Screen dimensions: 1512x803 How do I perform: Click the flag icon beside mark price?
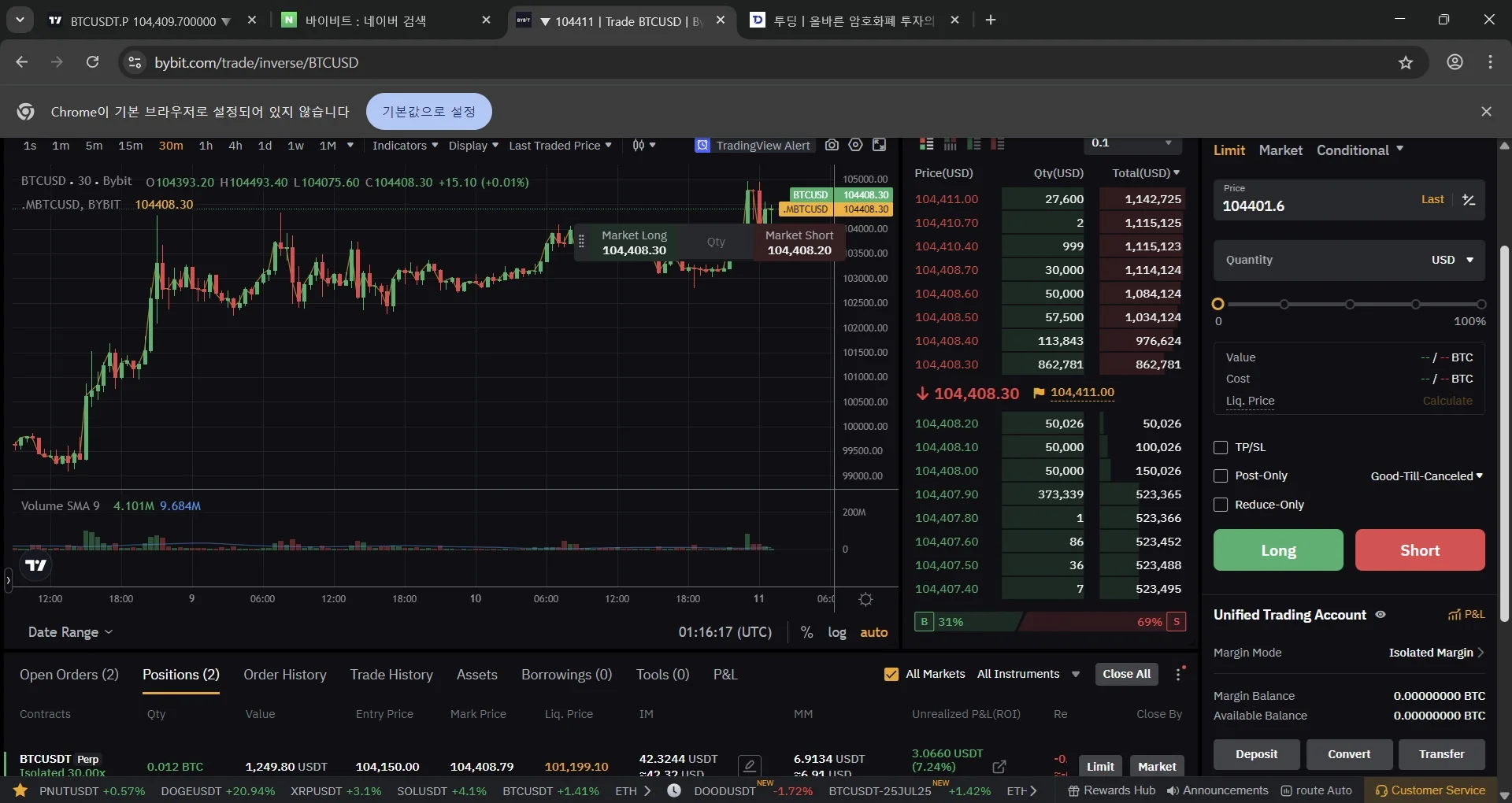(x=1039, y=393)
